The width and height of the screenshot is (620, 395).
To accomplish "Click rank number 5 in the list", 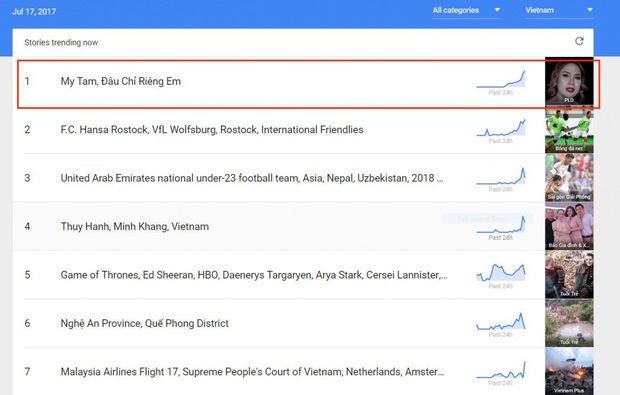I will [27, 275].
